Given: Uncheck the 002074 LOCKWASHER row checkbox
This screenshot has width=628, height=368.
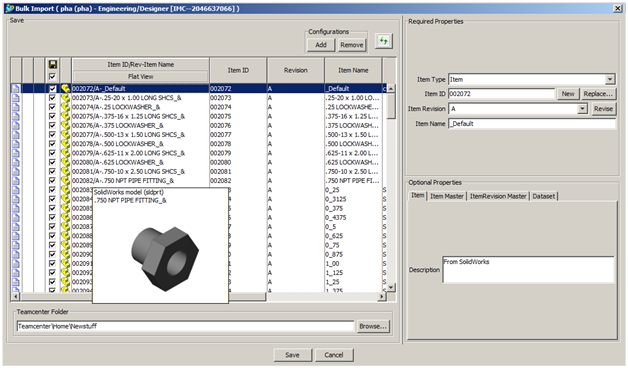Looking at the screenshot, I should click(52, 107).
